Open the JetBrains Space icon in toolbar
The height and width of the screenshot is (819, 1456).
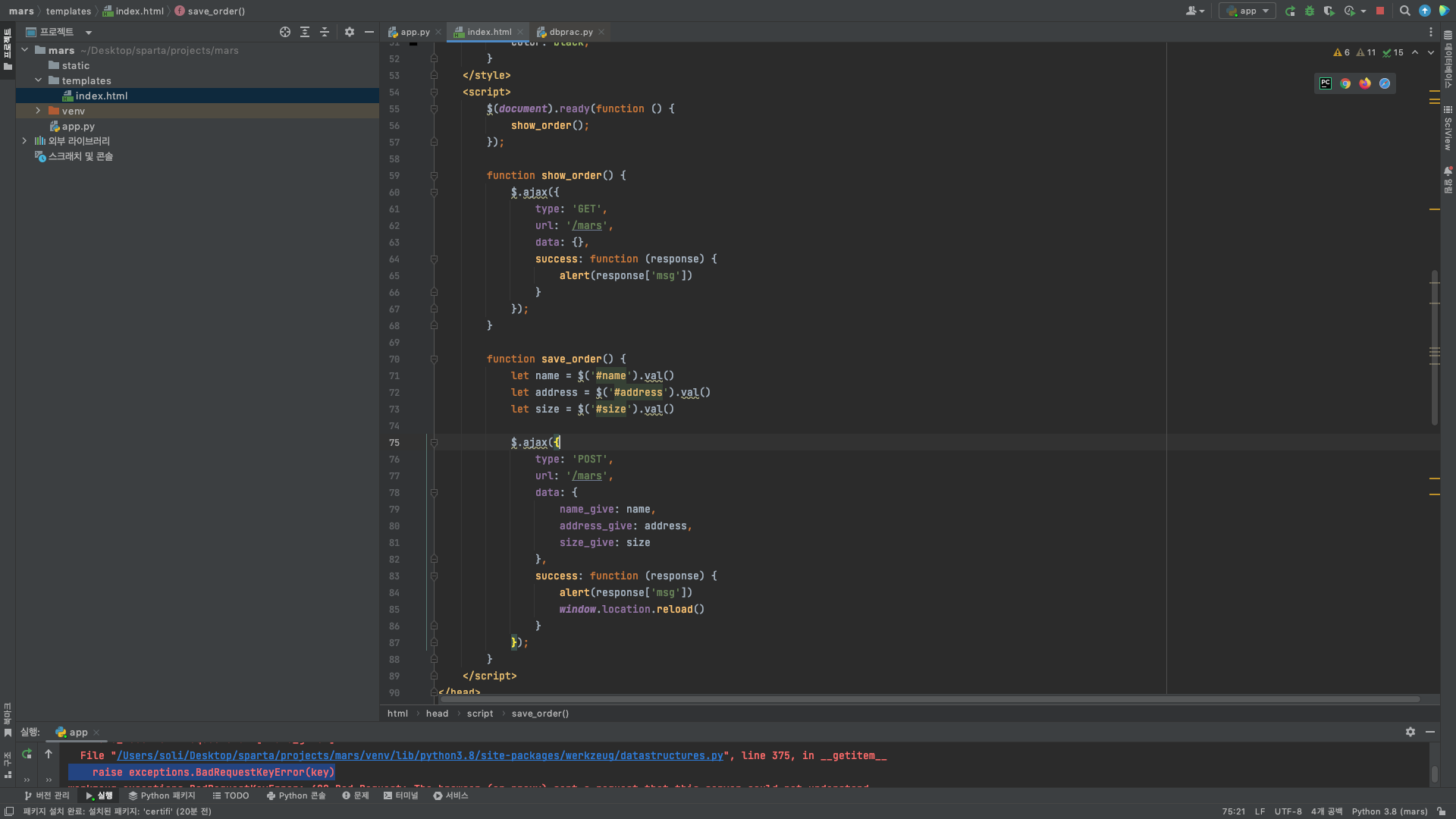click(x=1445, y=11)
